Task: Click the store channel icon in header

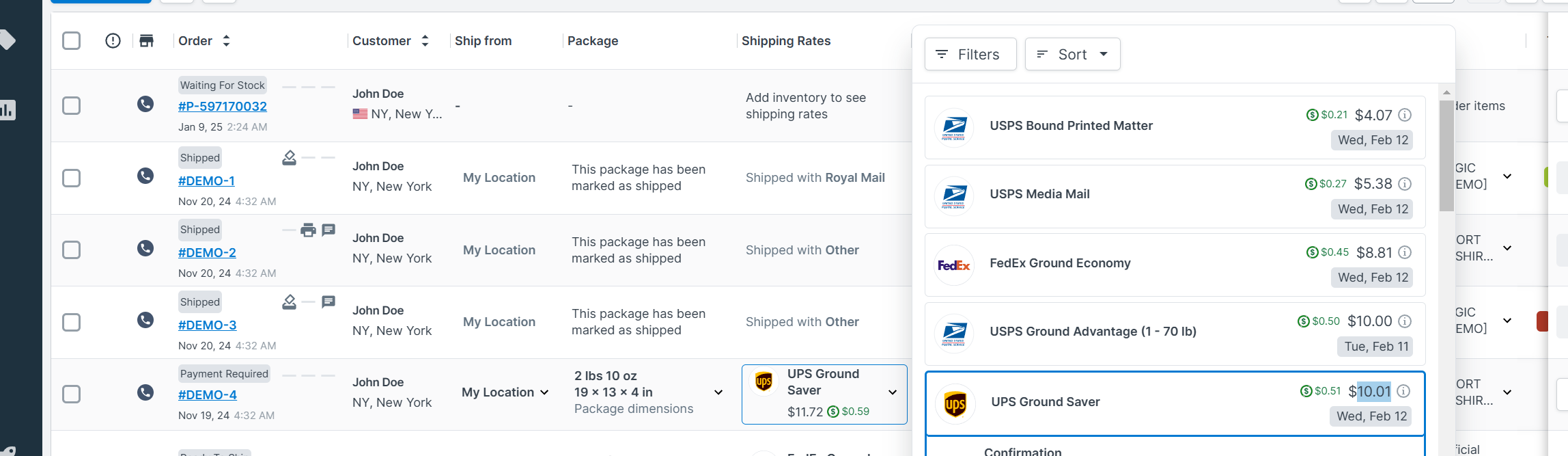Action: (146, 41)
